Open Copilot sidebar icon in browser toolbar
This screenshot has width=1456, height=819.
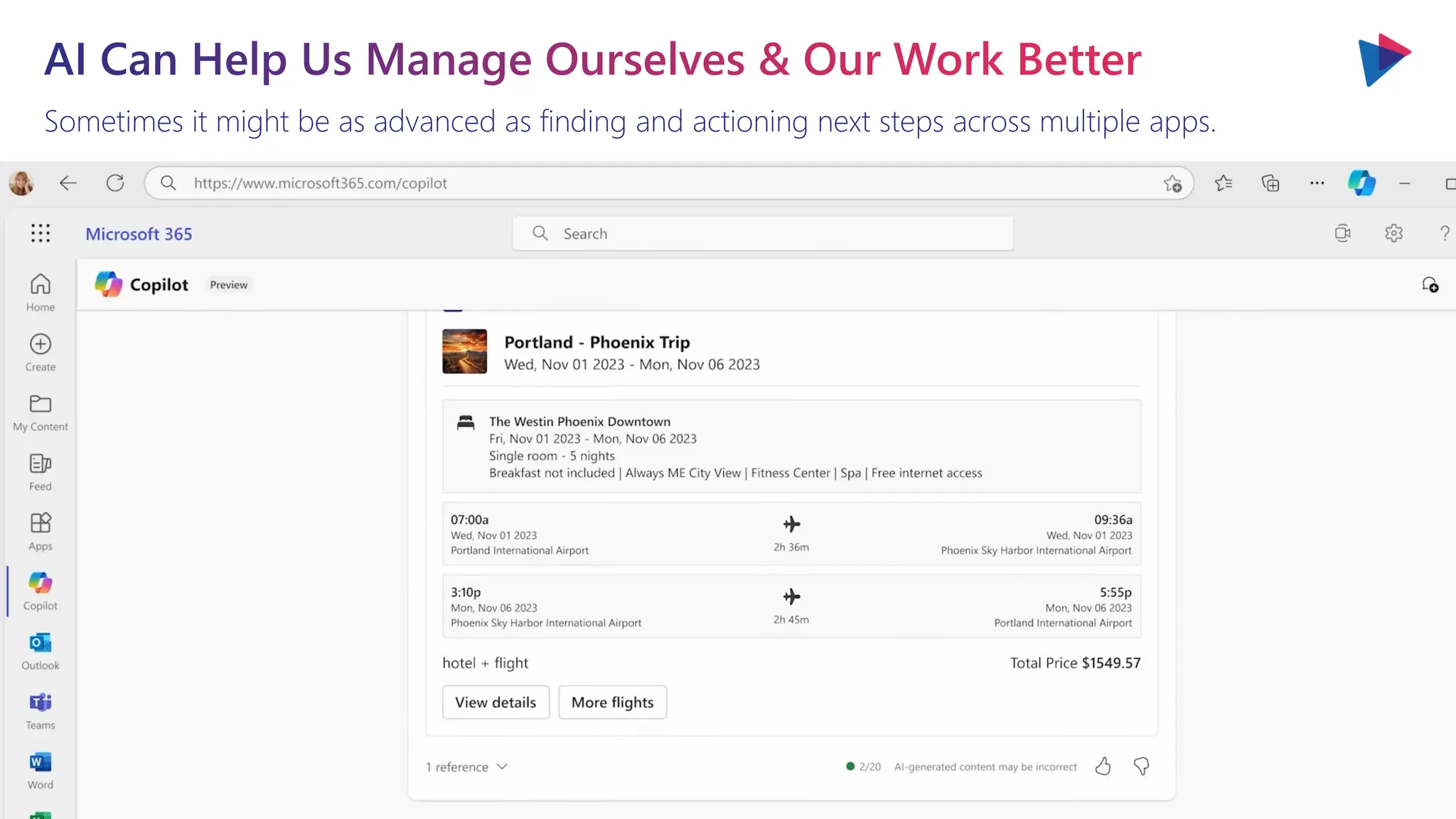(x=1361, y=183)
